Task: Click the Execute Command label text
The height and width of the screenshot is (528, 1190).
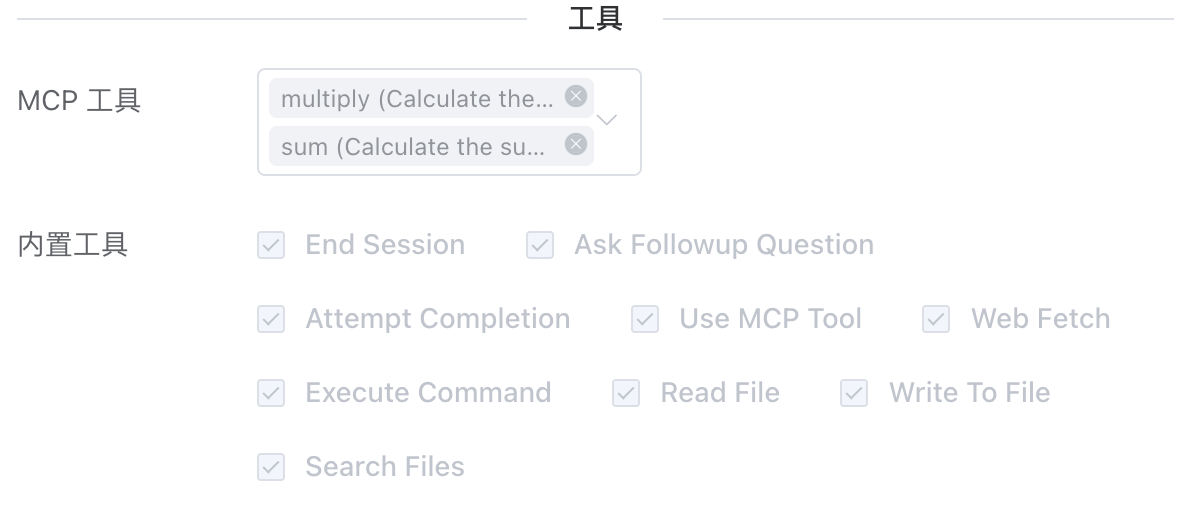Action: click(428, 393)
